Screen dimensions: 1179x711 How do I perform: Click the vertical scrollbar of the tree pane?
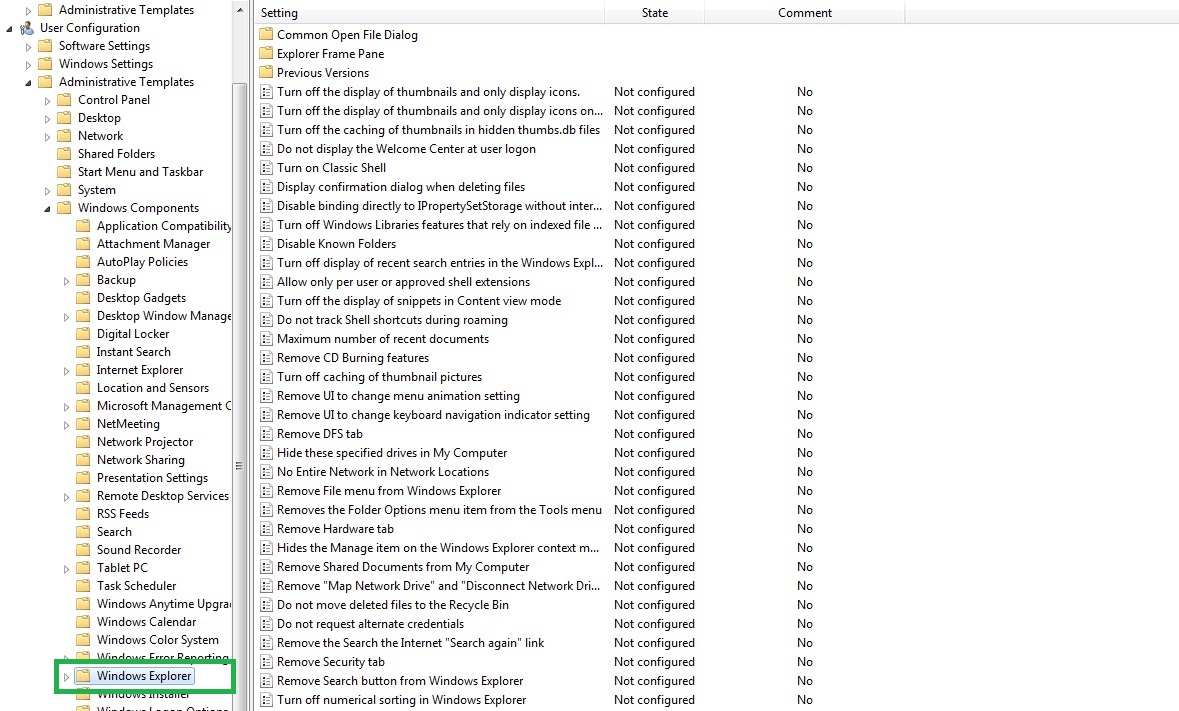238,465
